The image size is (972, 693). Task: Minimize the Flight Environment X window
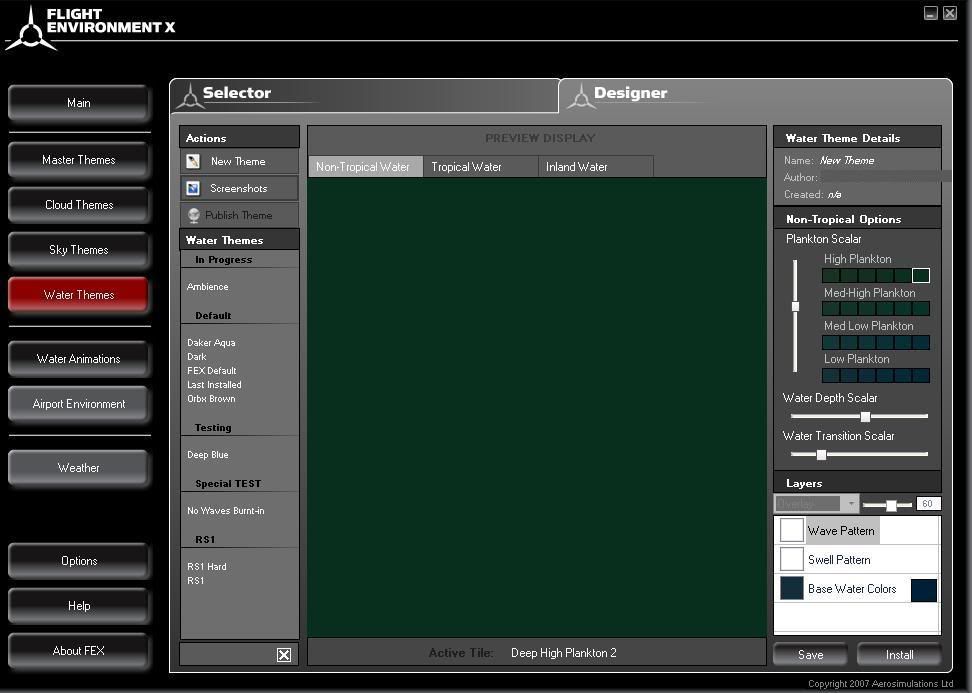click(931, 13)
